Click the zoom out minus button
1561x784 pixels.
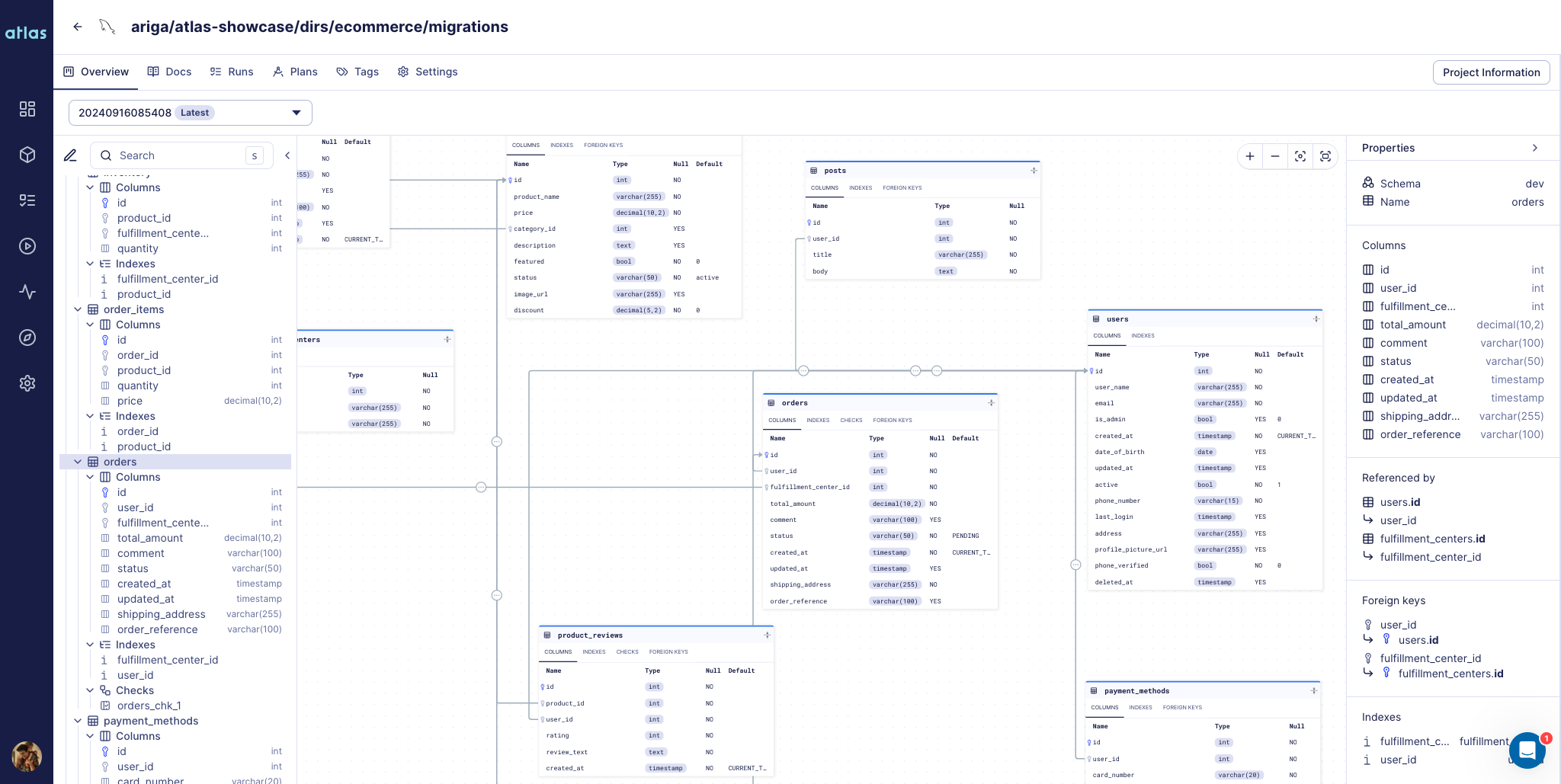1275,156
